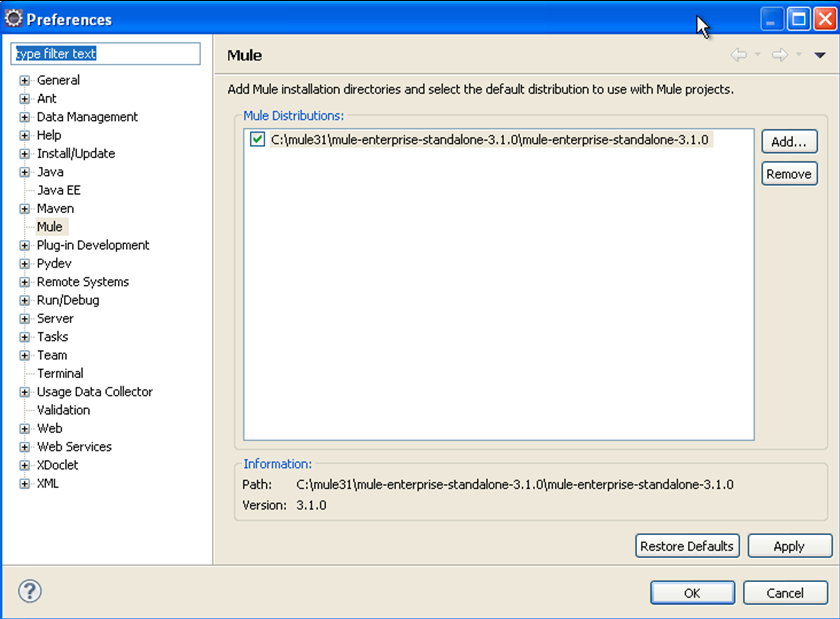
Task: Click the help question mark icon
Action: 30,592
